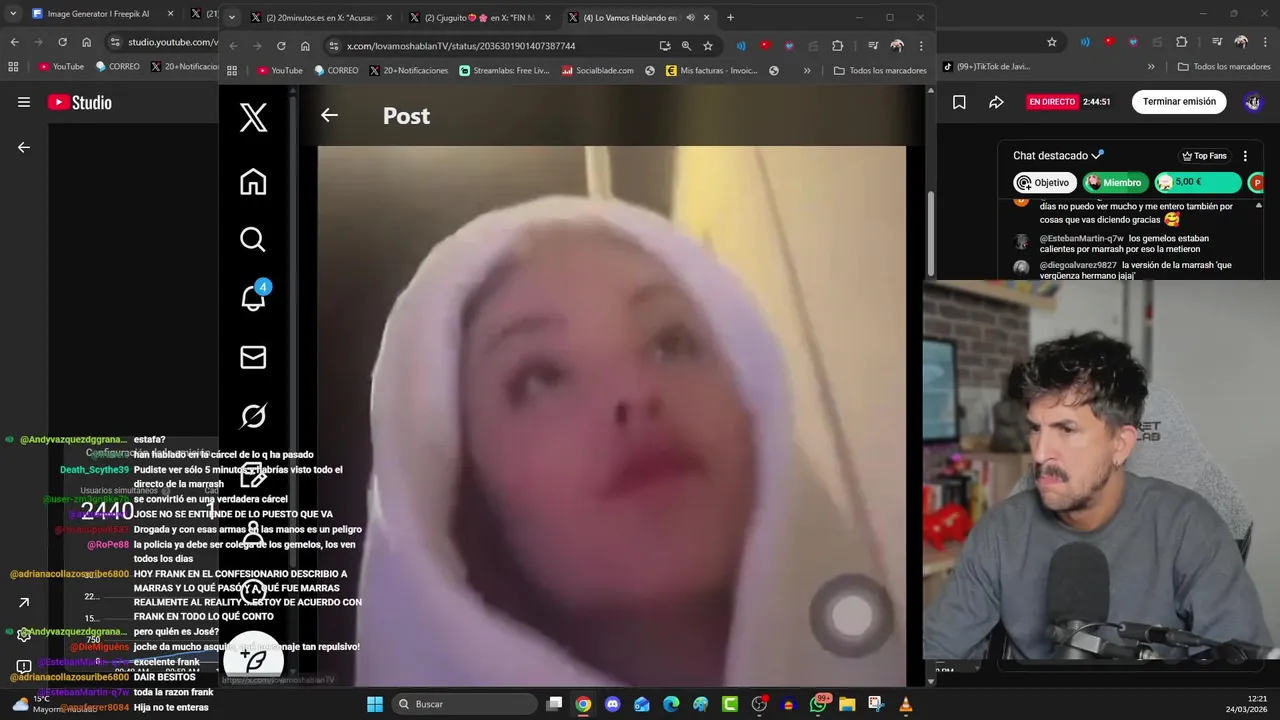1280x720 pixels.
Task: Open tab search dropdown in back window
Action: 14,15
